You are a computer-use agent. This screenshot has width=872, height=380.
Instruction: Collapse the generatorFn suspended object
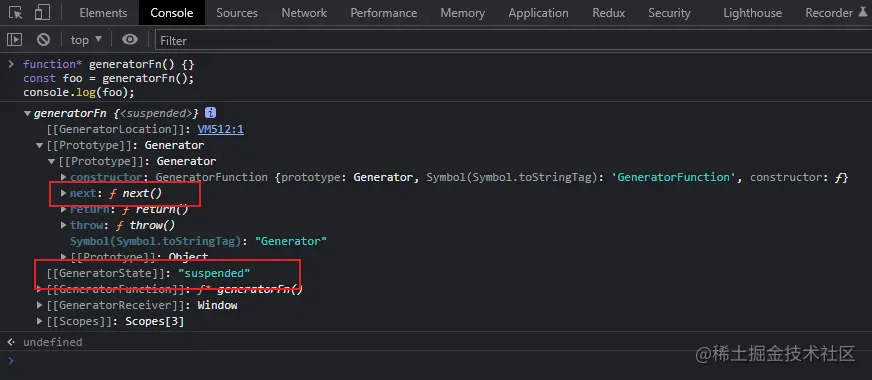(x=27, y=113)
